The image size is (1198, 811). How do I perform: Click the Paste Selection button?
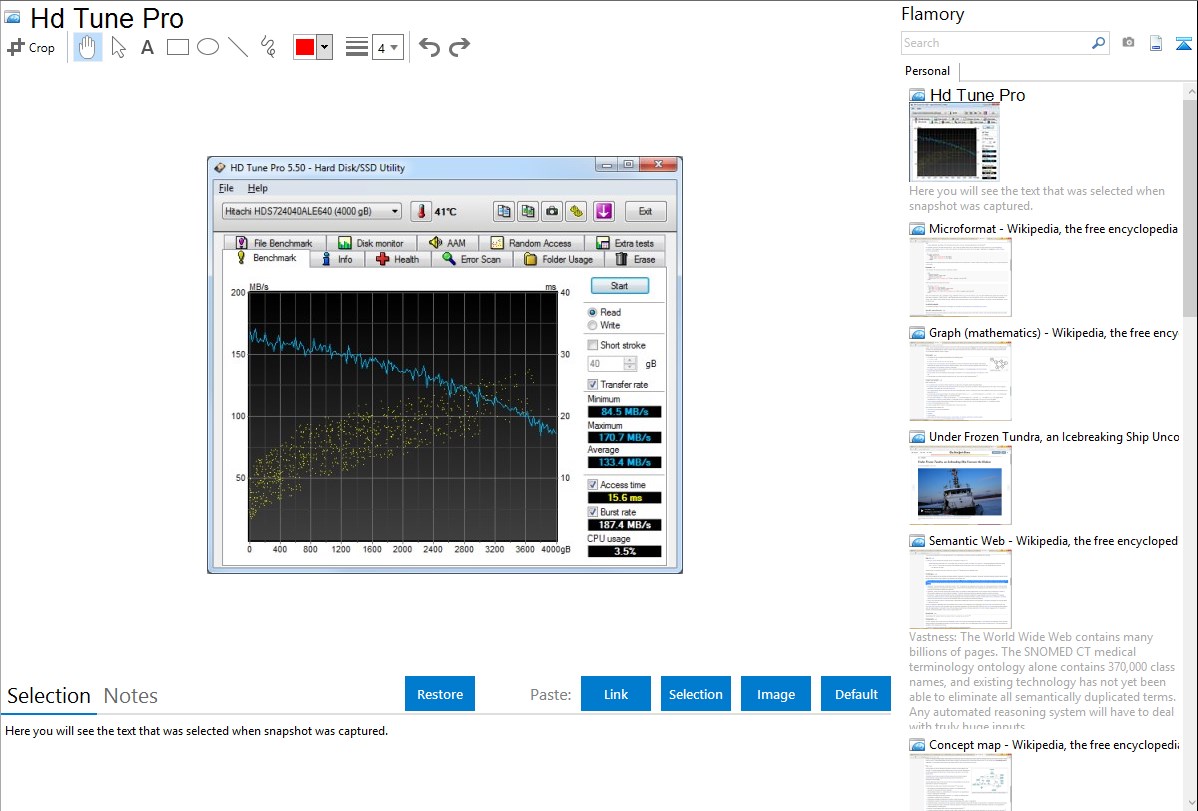tap(696, 694)
